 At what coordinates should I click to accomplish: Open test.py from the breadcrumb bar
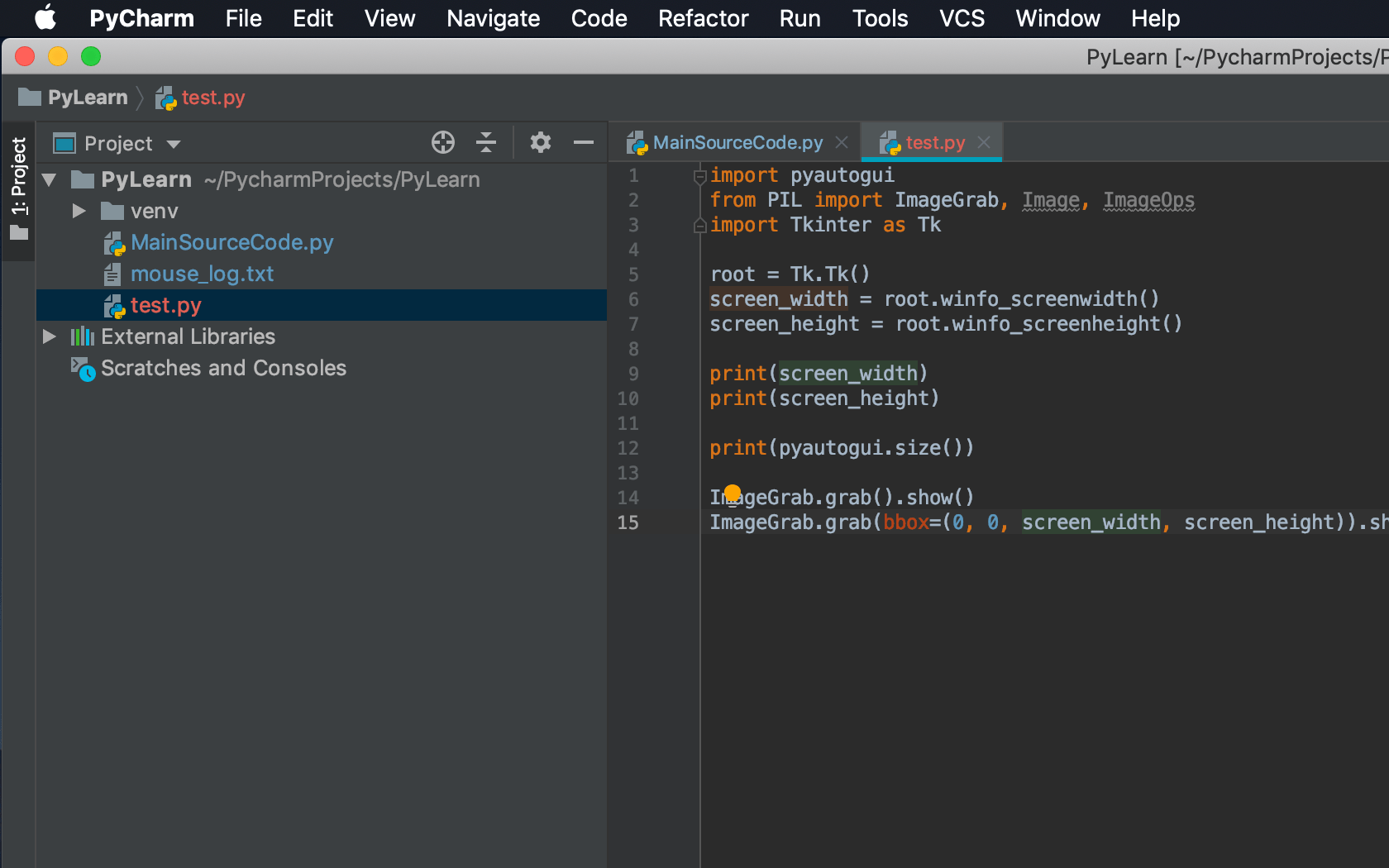pyautogui.click(x=211, y=98)
